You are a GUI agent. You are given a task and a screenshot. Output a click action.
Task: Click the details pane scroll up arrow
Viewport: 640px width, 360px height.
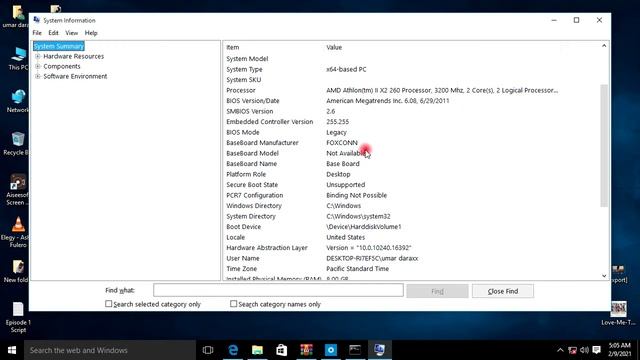click(604, 46)
